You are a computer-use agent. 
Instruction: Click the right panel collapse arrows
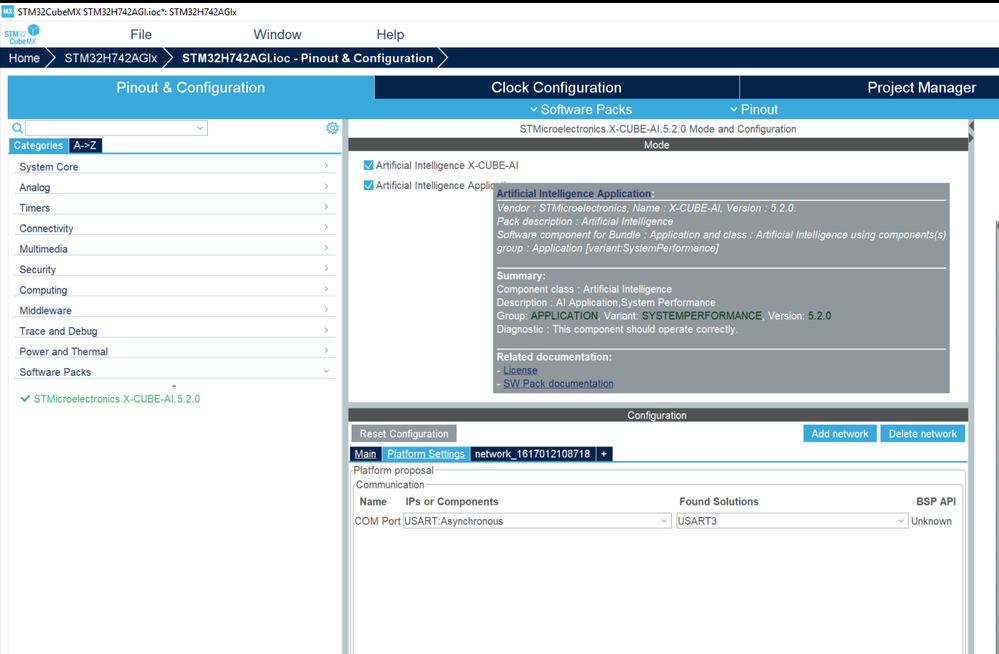point(971,132)
